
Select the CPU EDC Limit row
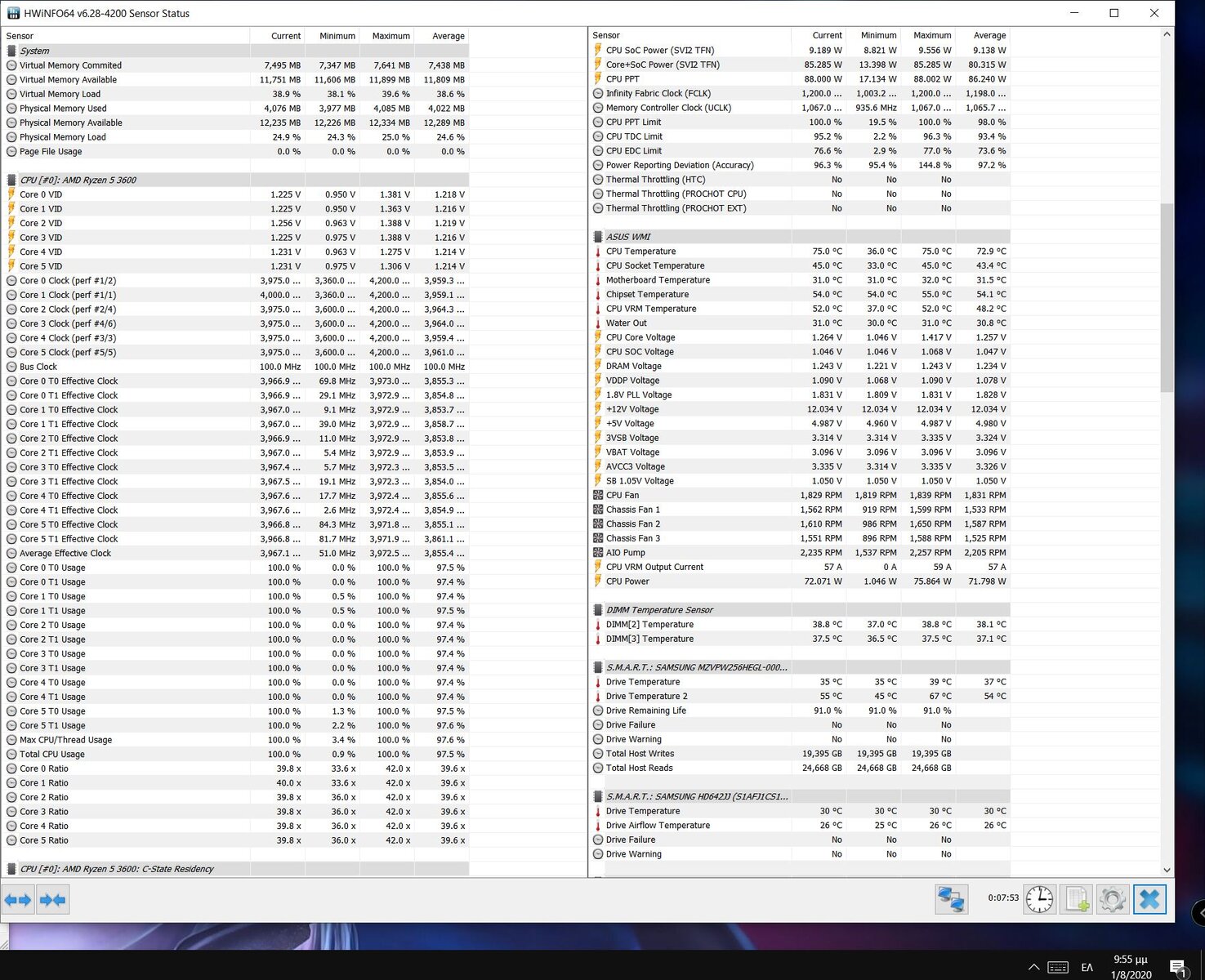(x=800, y=151)
